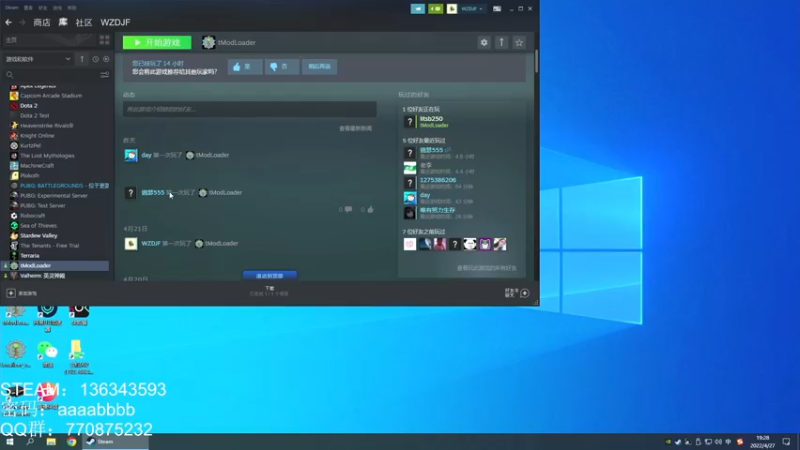Viewport: 800px width, 450px height.
Task: Open Windows Start menu
Action: [x=10, y=442]
